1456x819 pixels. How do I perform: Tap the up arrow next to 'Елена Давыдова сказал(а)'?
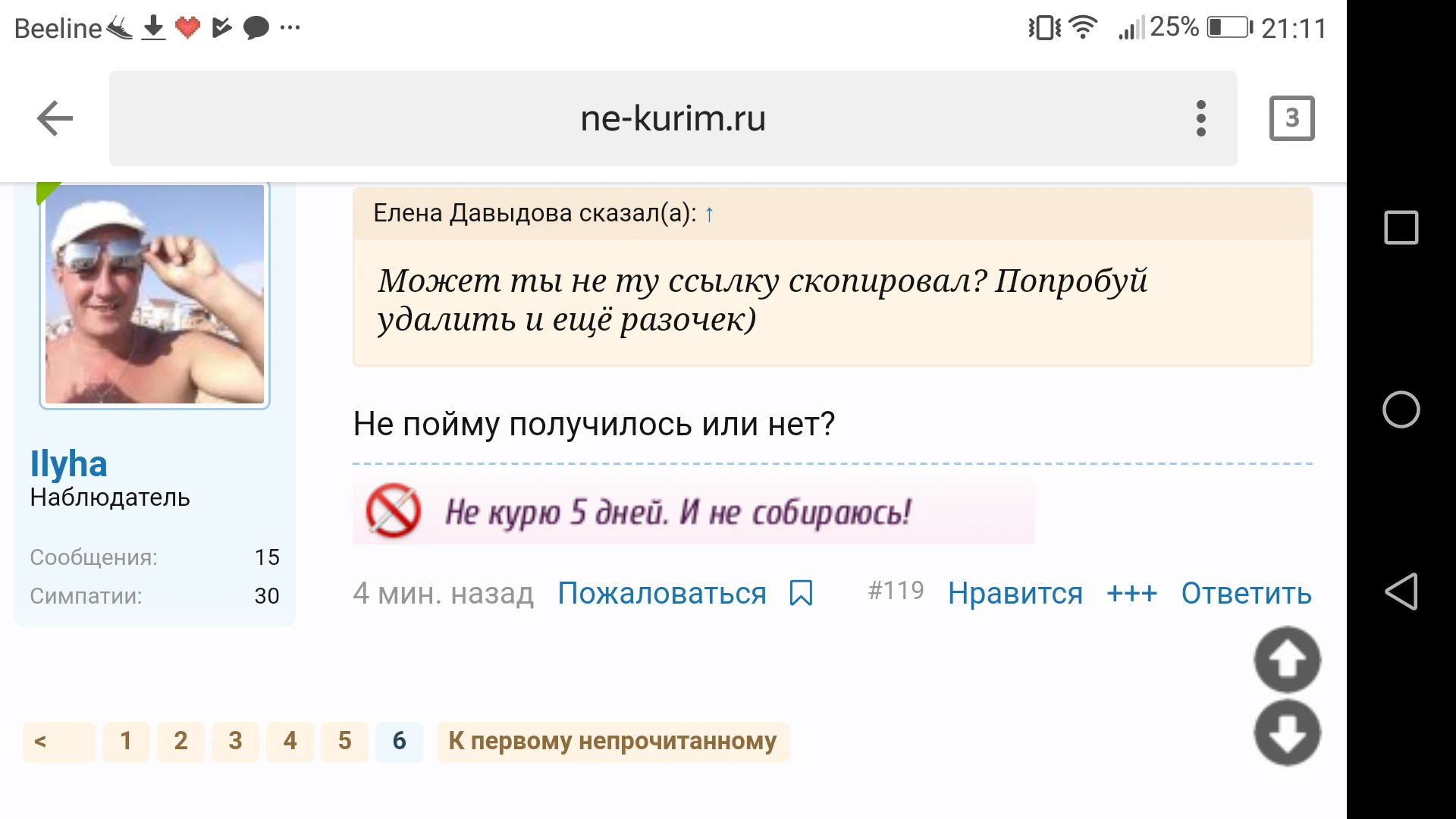tap(708, 213)
